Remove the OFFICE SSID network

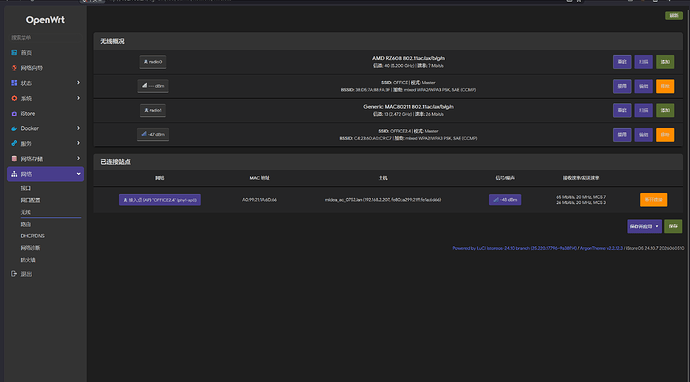coord(665,86)
